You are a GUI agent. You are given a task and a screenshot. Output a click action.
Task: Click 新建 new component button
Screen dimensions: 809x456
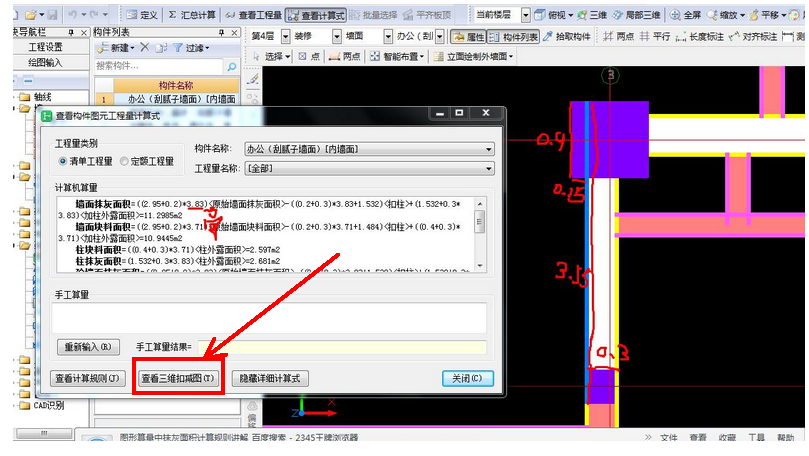(116, 48)
